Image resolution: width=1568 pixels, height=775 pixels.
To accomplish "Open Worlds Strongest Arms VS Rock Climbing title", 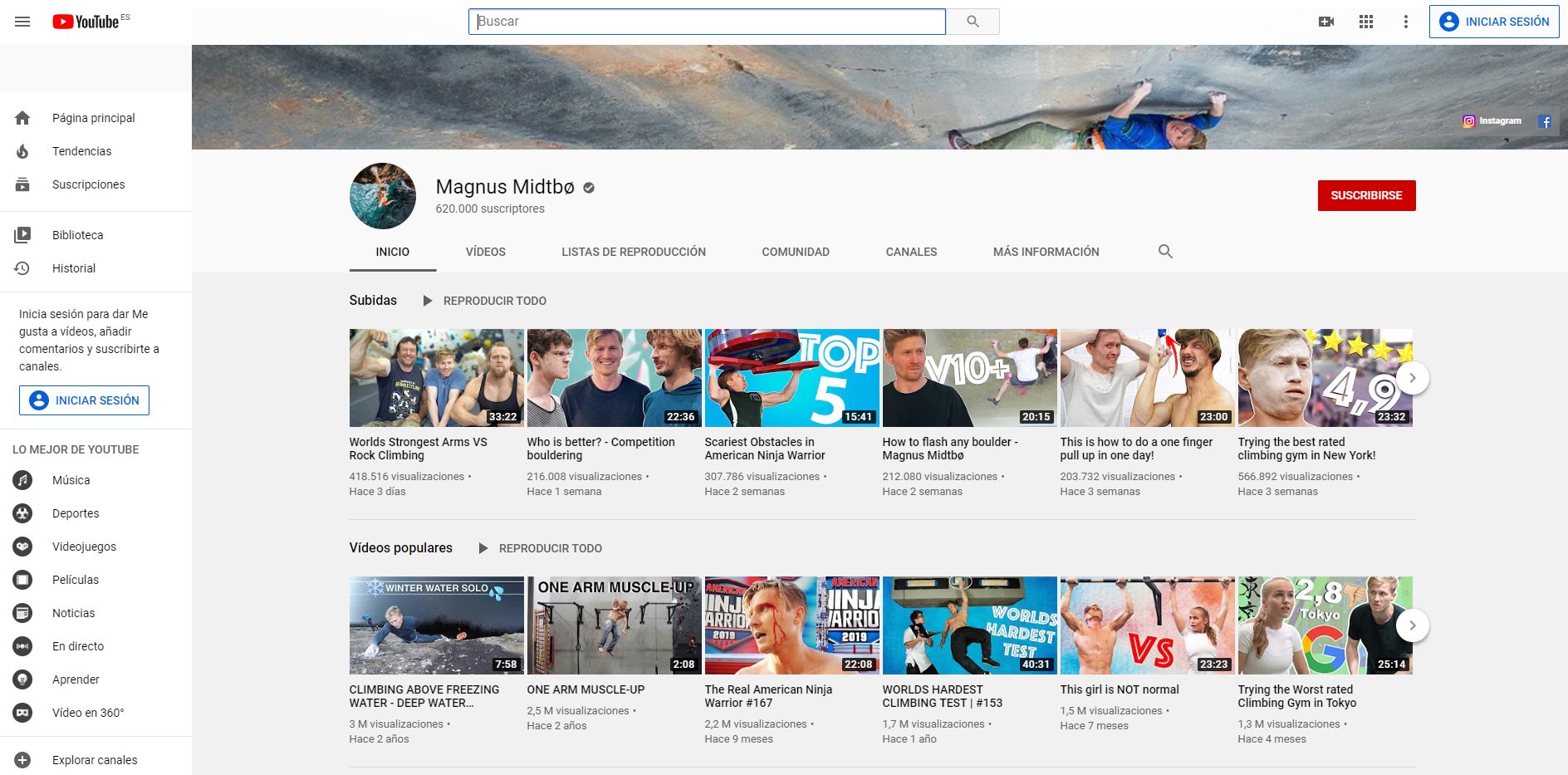I will (418, 449).
